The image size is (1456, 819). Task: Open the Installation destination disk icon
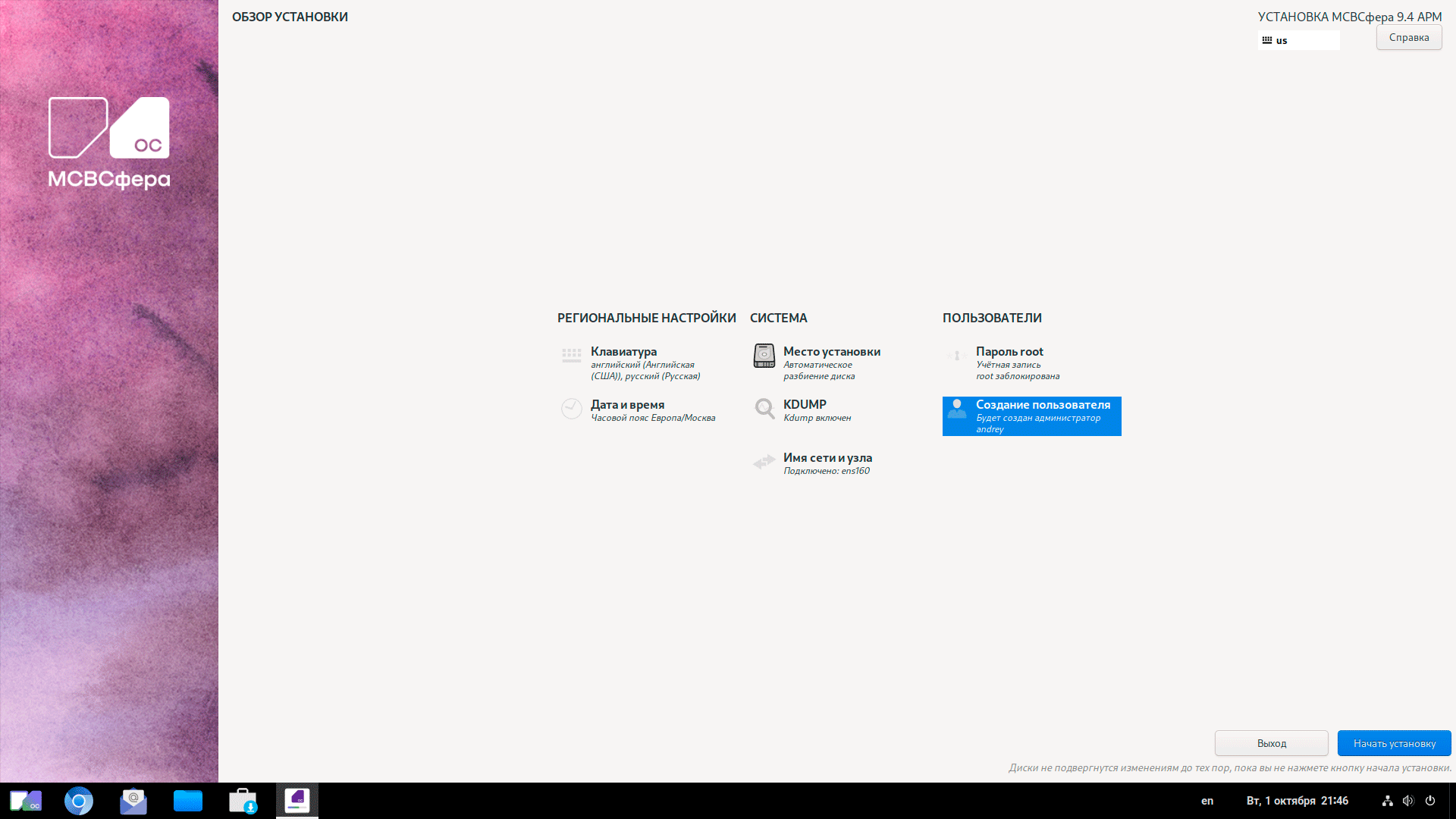coord(764,355)
